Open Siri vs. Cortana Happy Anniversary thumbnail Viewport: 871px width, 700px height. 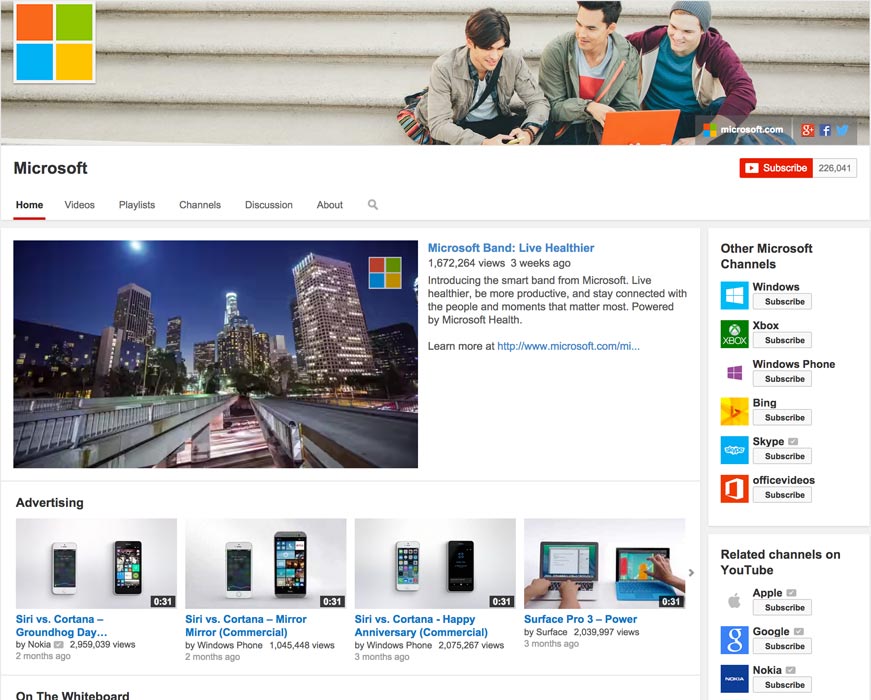(x=435, y=563)
